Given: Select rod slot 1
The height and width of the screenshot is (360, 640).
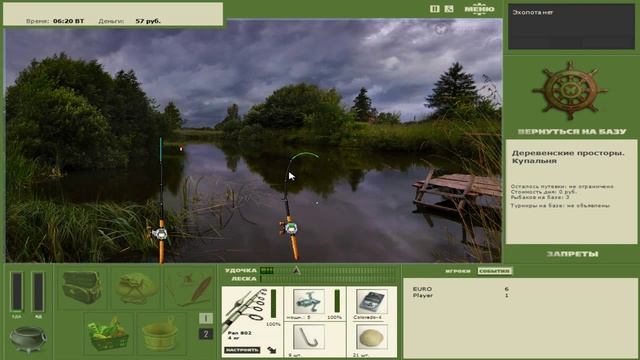Looking at the screenshot, I should tap(206, 318).
